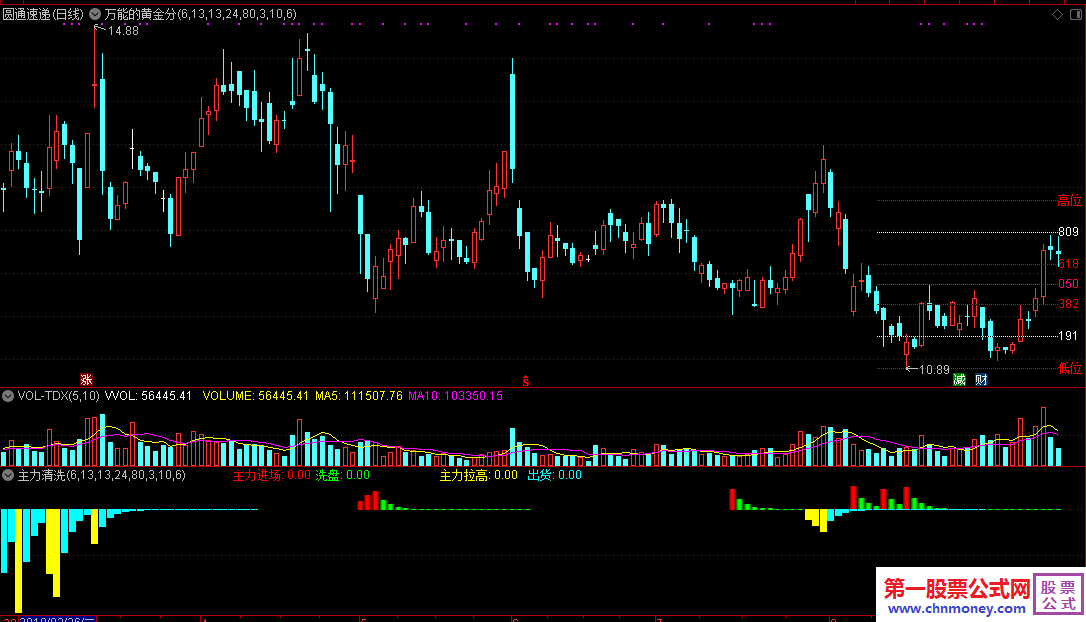The image size is (1086, 622).
Task: Click the 主力拉高: 0.00 readout
Action: [x=479, y=475]
